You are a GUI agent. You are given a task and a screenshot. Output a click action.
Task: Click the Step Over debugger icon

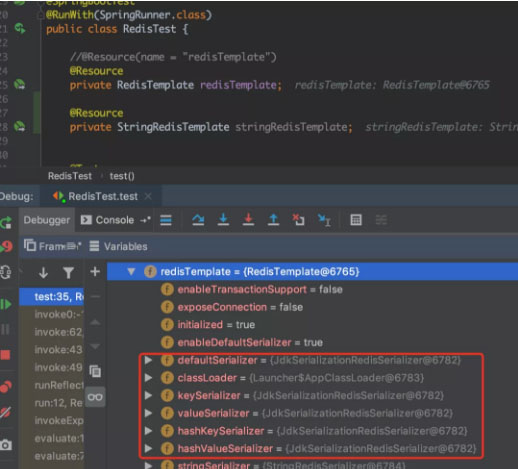tap(198, 220)
